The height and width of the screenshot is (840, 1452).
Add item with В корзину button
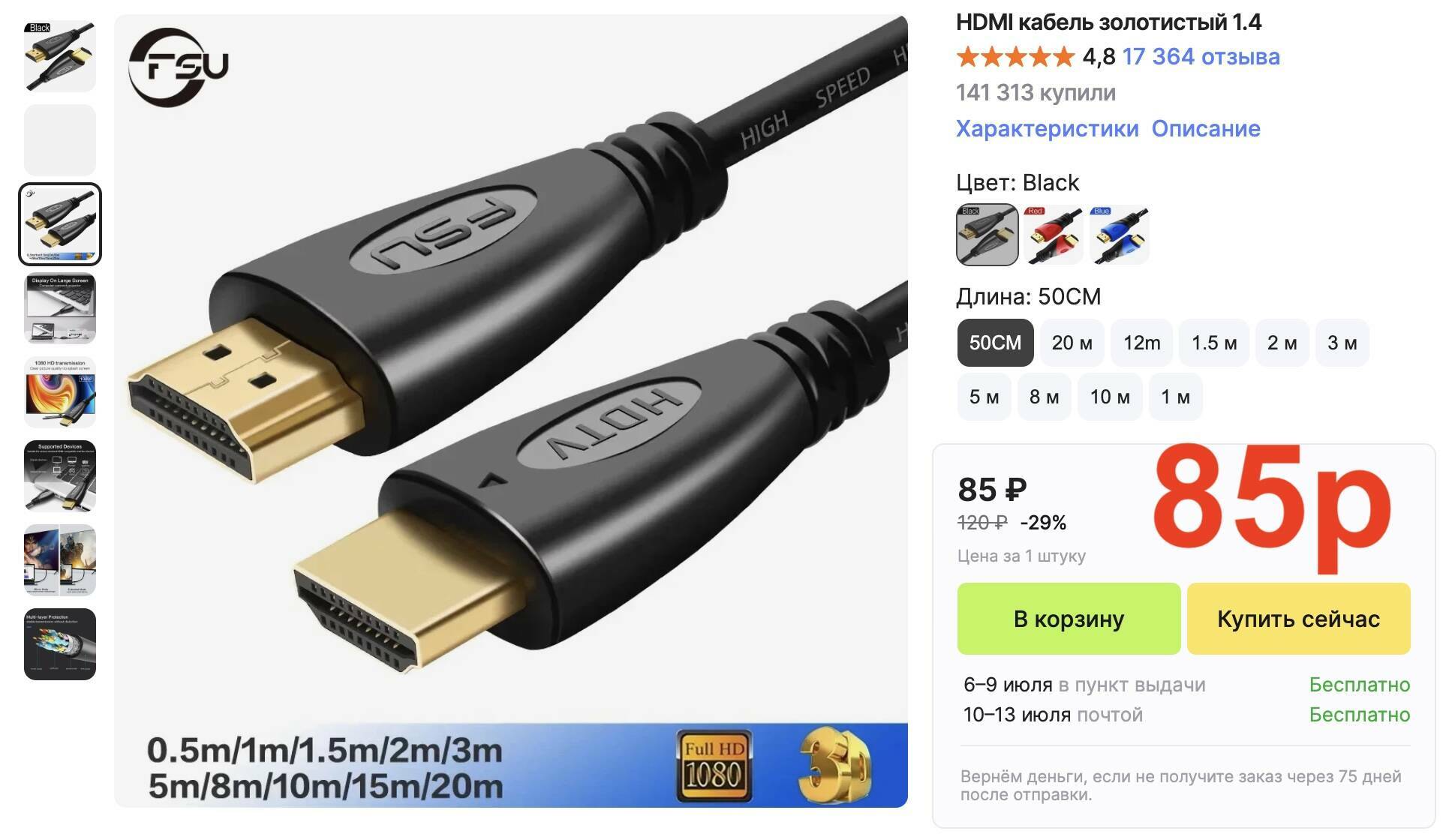[x=1069, y=619]
